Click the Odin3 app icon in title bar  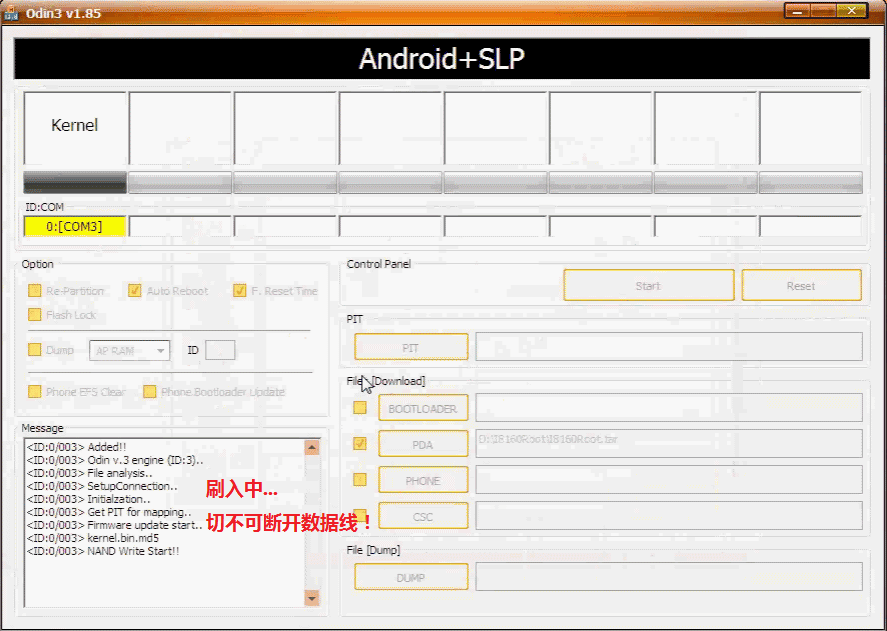pos(11,12)
